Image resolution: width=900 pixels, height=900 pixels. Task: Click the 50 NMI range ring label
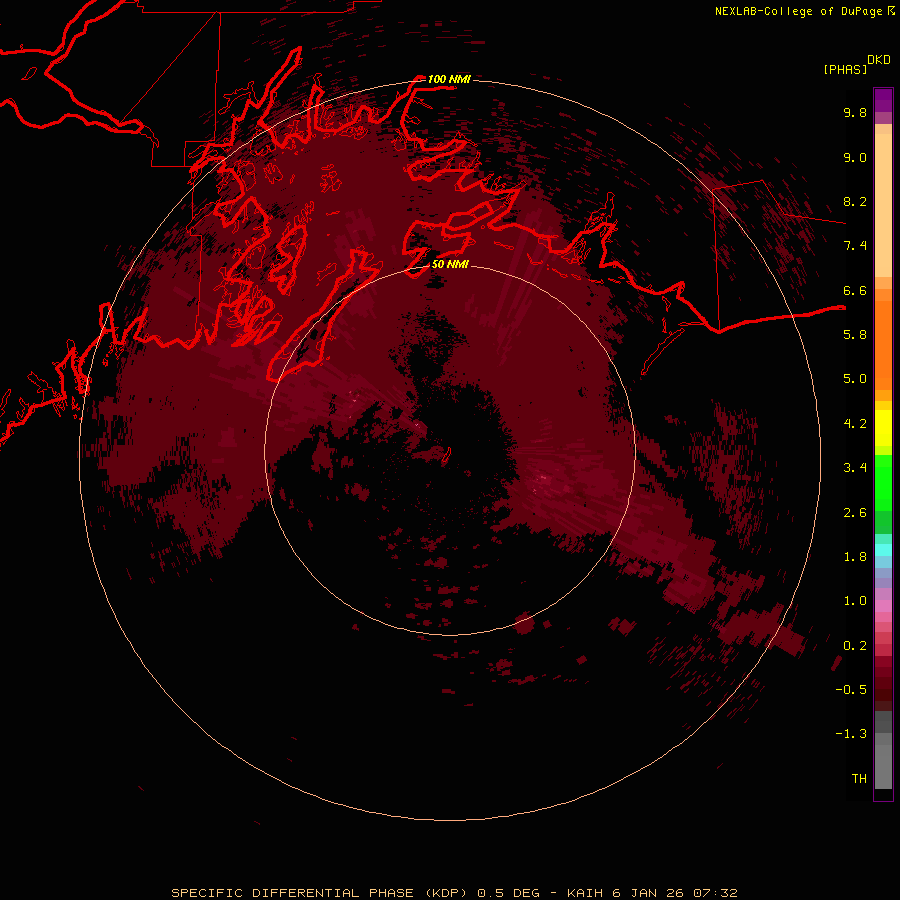point(450,264)
